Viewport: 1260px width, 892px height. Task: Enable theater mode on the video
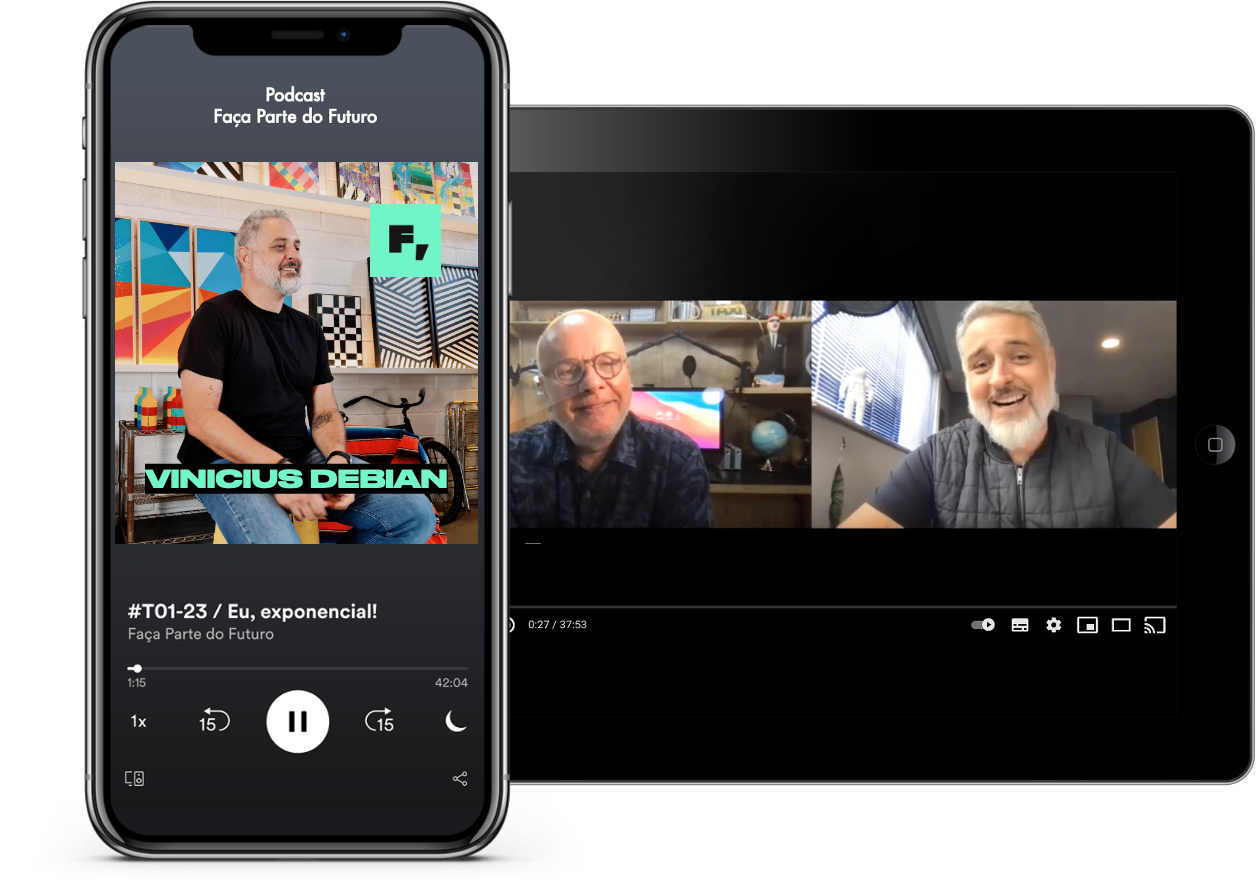(1121, 625)
